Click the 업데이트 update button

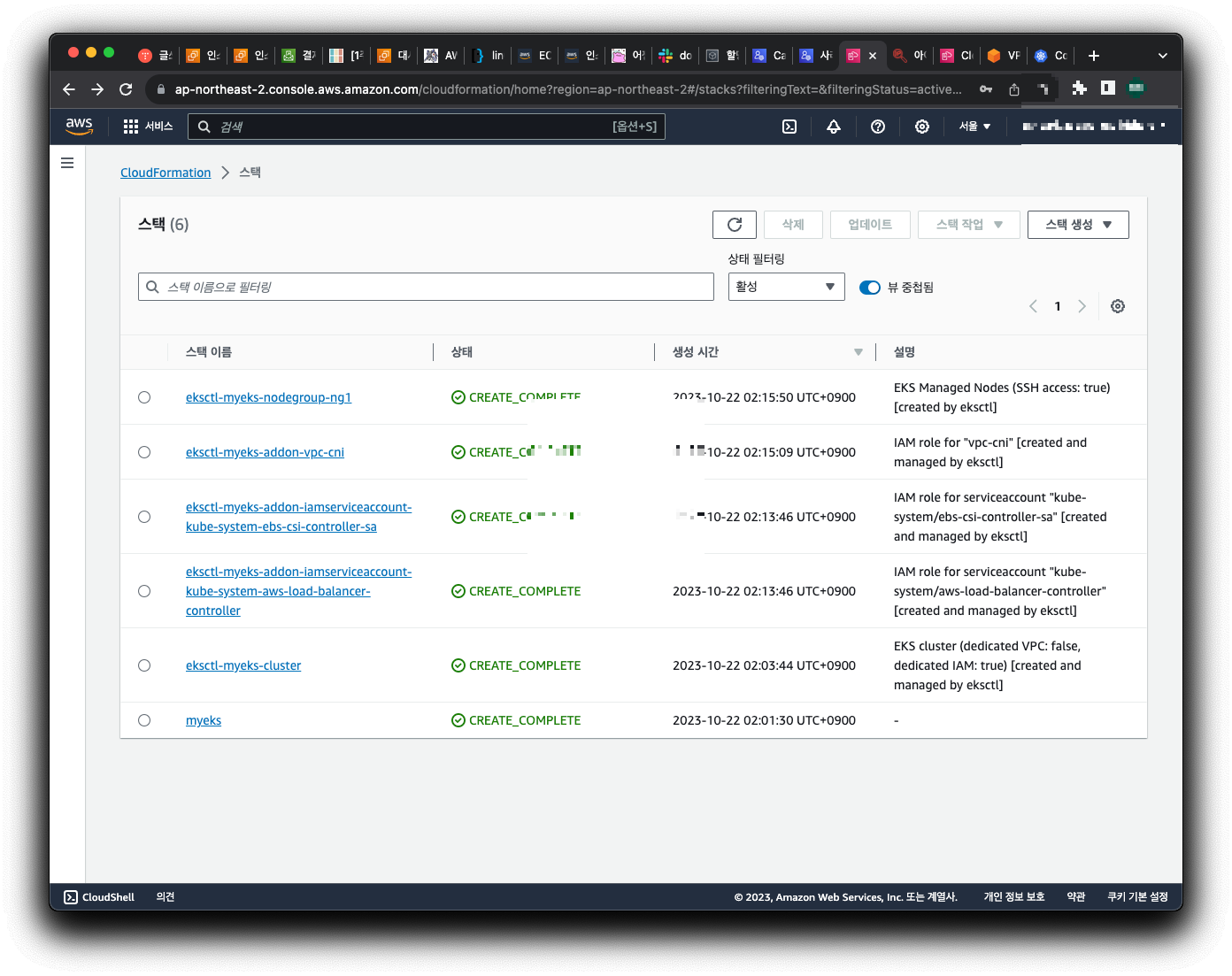click(870, 225)
